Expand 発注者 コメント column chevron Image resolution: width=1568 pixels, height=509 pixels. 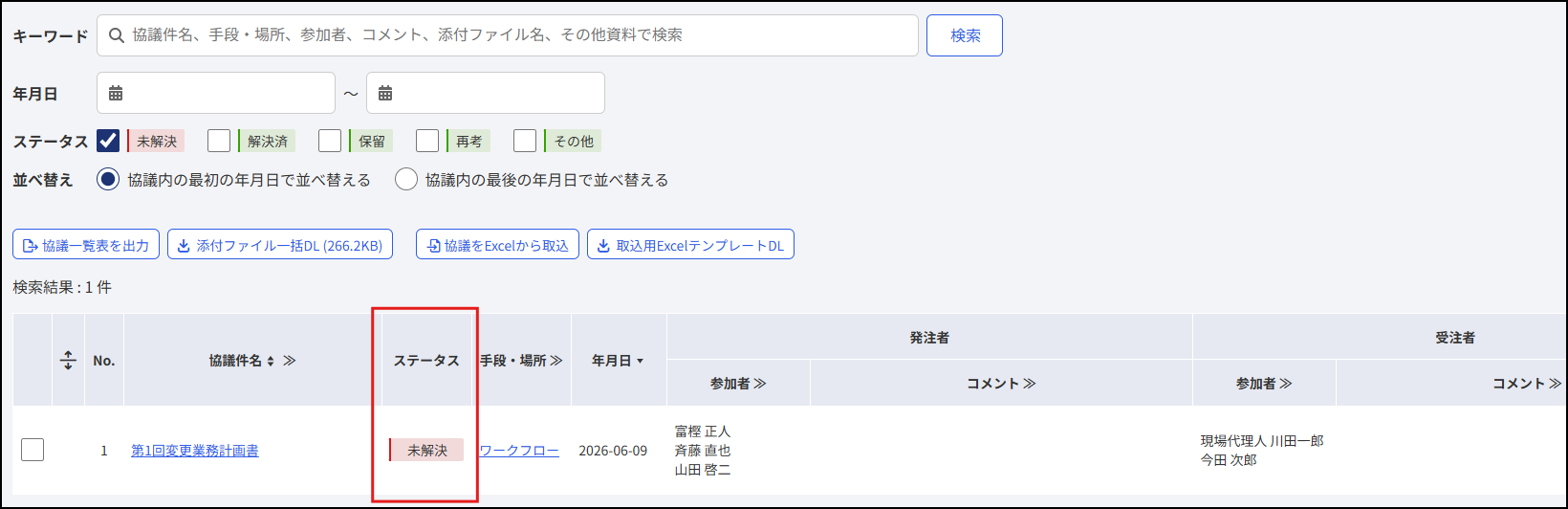tap(1030, 384)
